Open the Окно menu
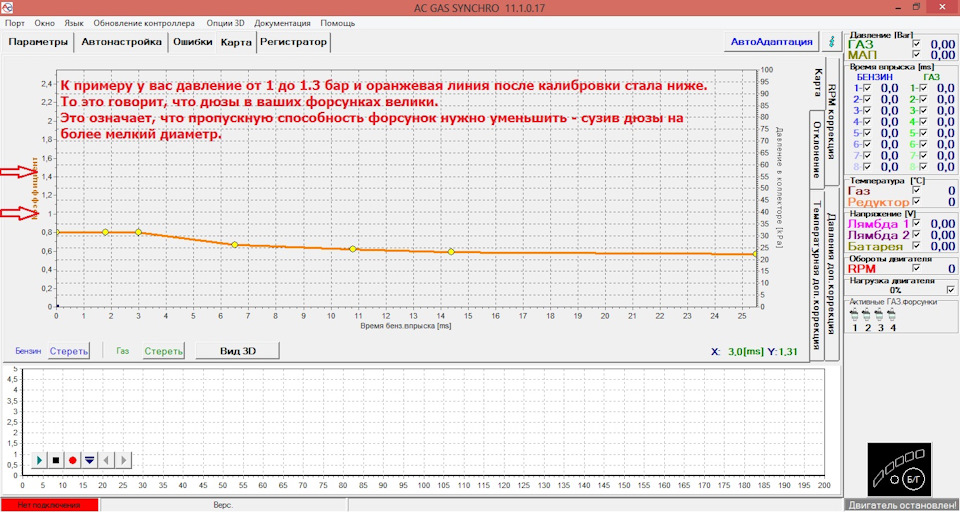 tap(45, 23)
